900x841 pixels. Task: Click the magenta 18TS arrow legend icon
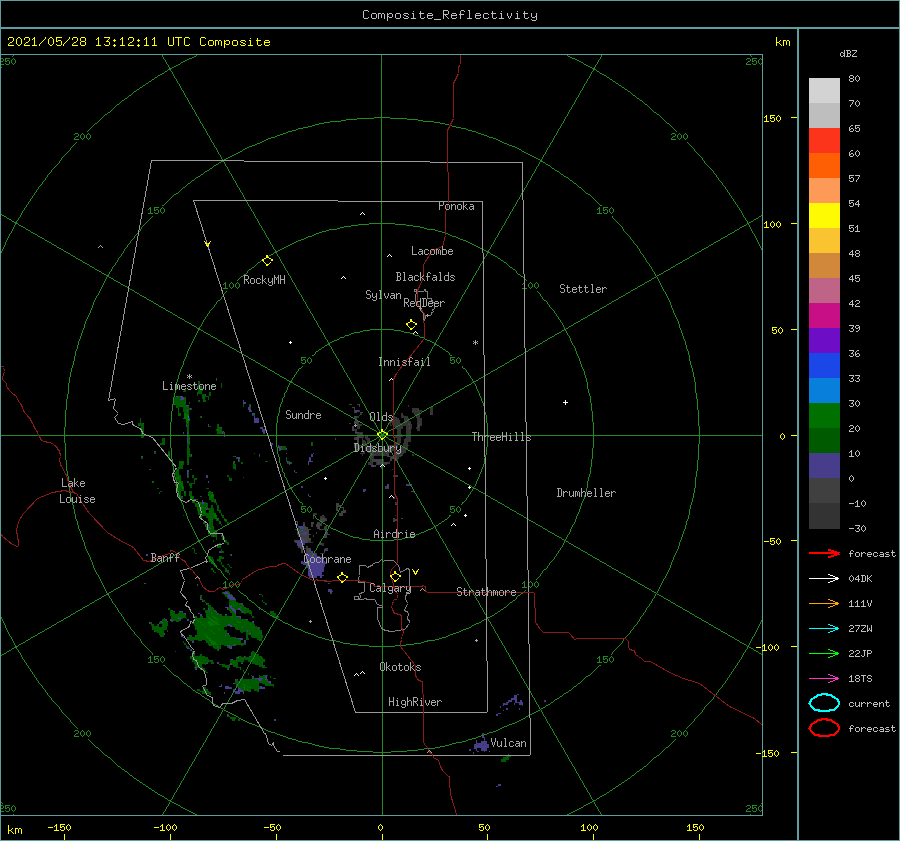point(824,678)
